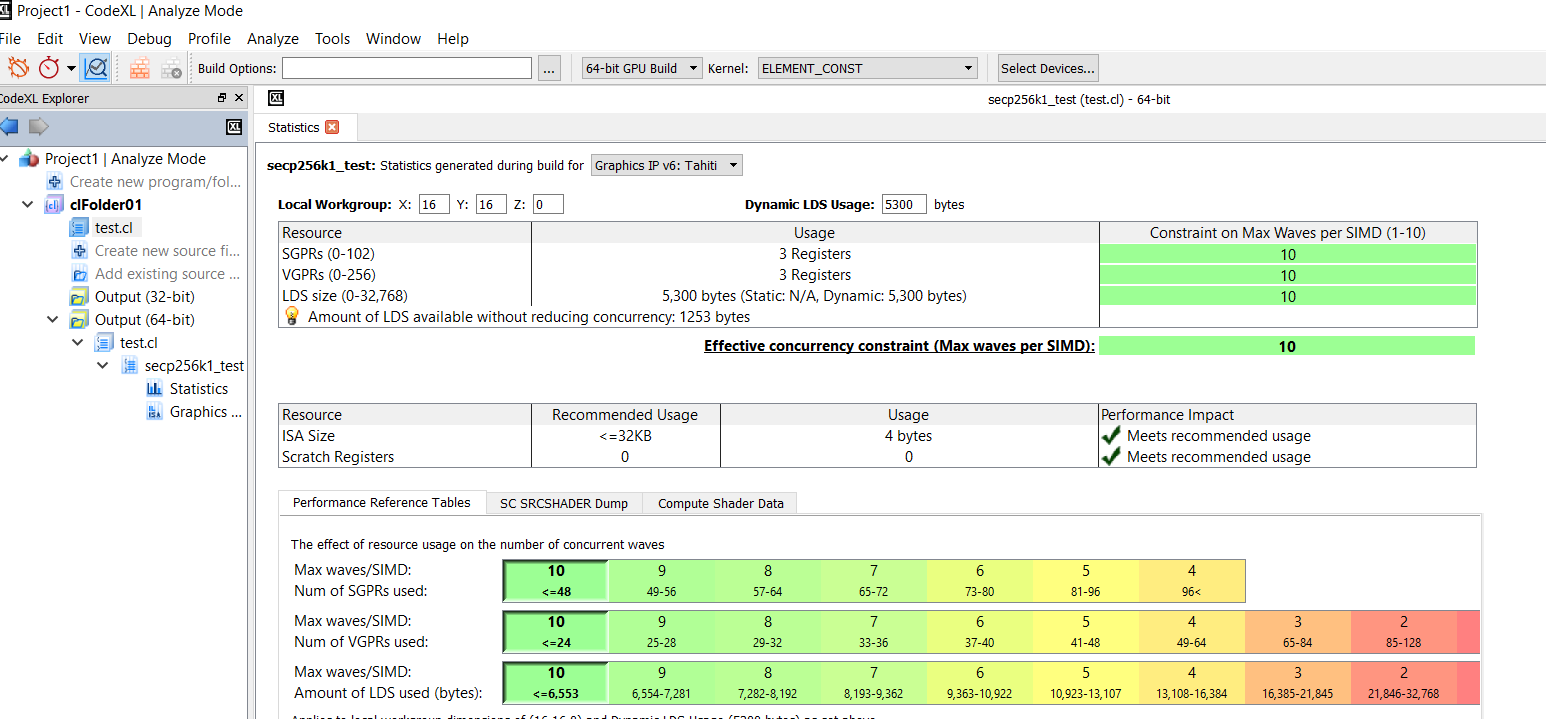
Task: Click the clFolder01 cl folder icon
Action: (54, 205)
